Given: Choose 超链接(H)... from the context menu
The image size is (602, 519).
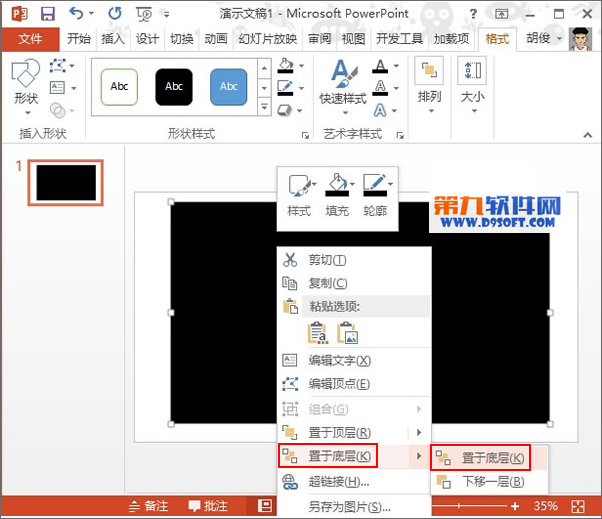Looking at the screenshot, I should tap(354, 481).
